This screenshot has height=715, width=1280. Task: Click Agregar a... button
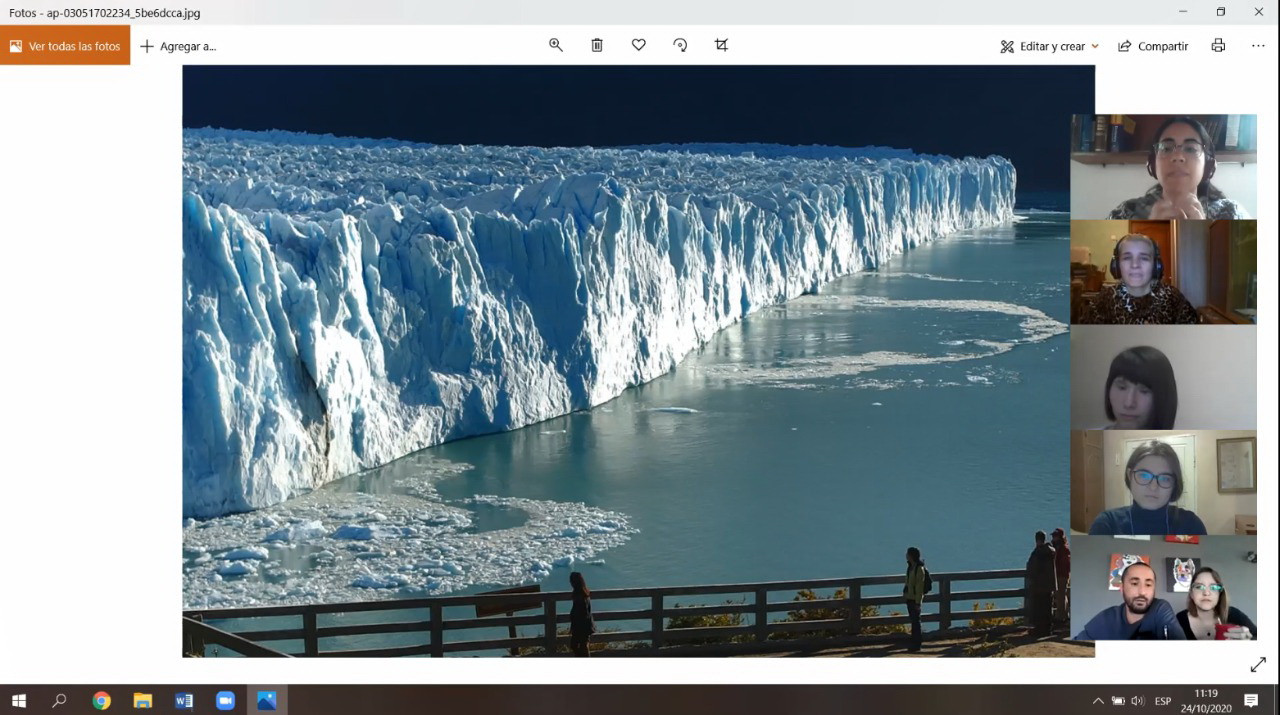tap(178, 46)
